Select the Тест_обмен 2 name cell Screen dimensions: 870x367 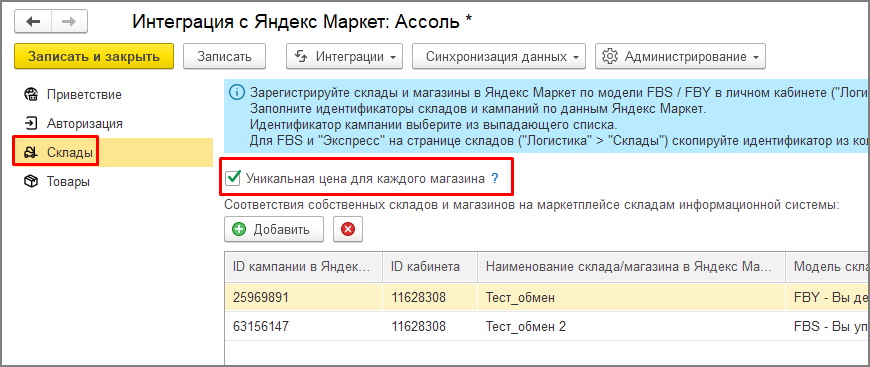(x=631, y=326)
